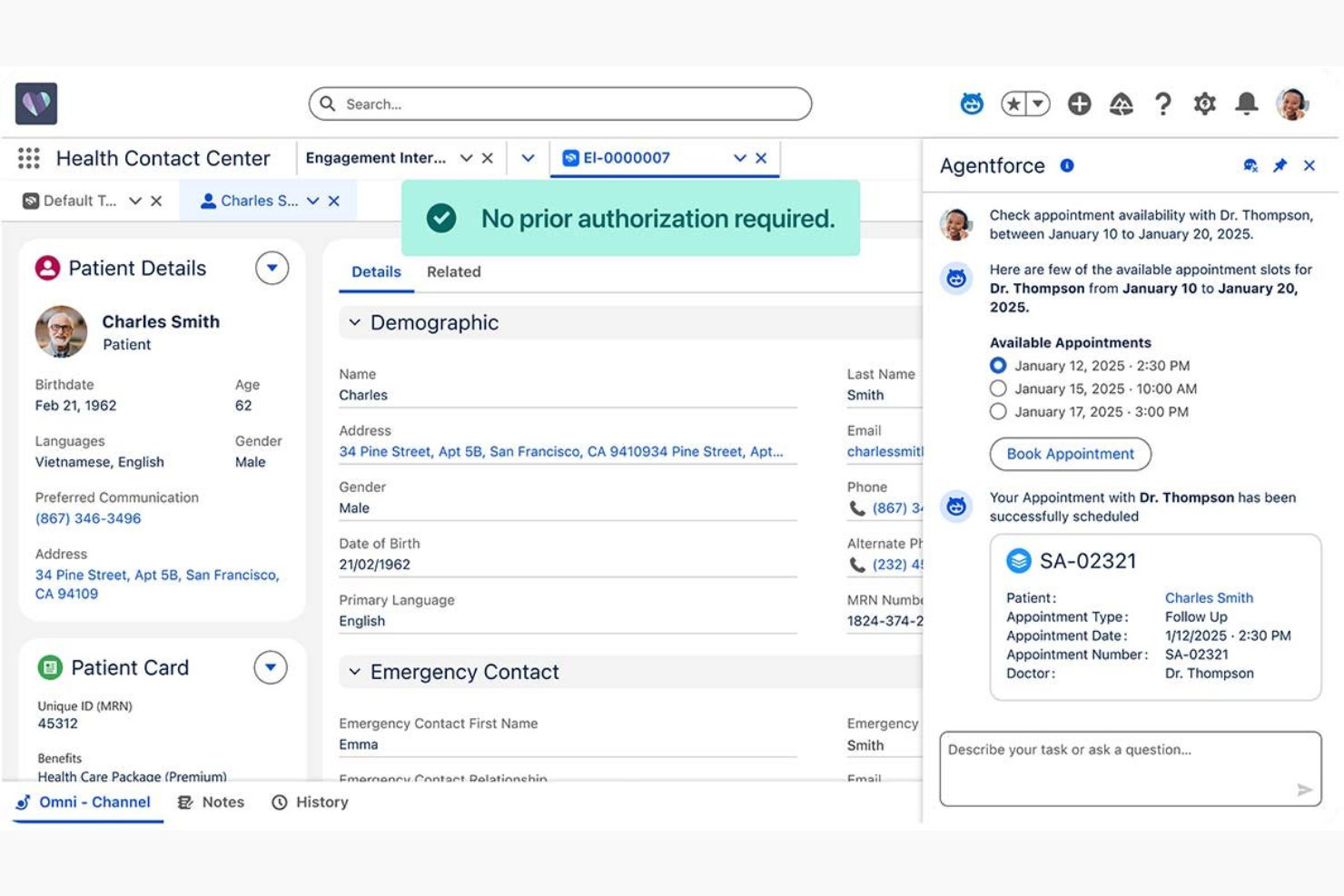The image size is (1344, 896).
Task: Click the Health Cloud heart app logo
Action: [36, 103]
